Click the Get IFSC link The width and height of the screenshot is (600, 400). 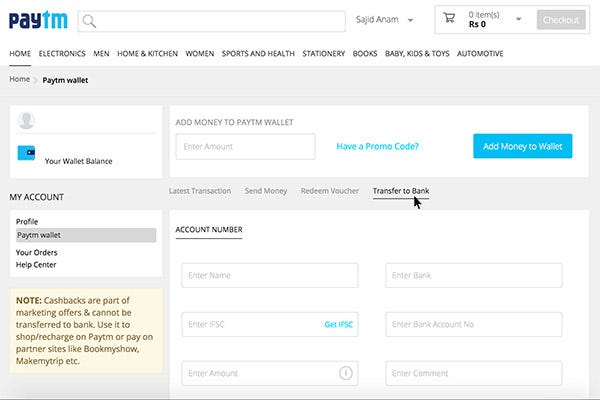click(x=339, y=325)
